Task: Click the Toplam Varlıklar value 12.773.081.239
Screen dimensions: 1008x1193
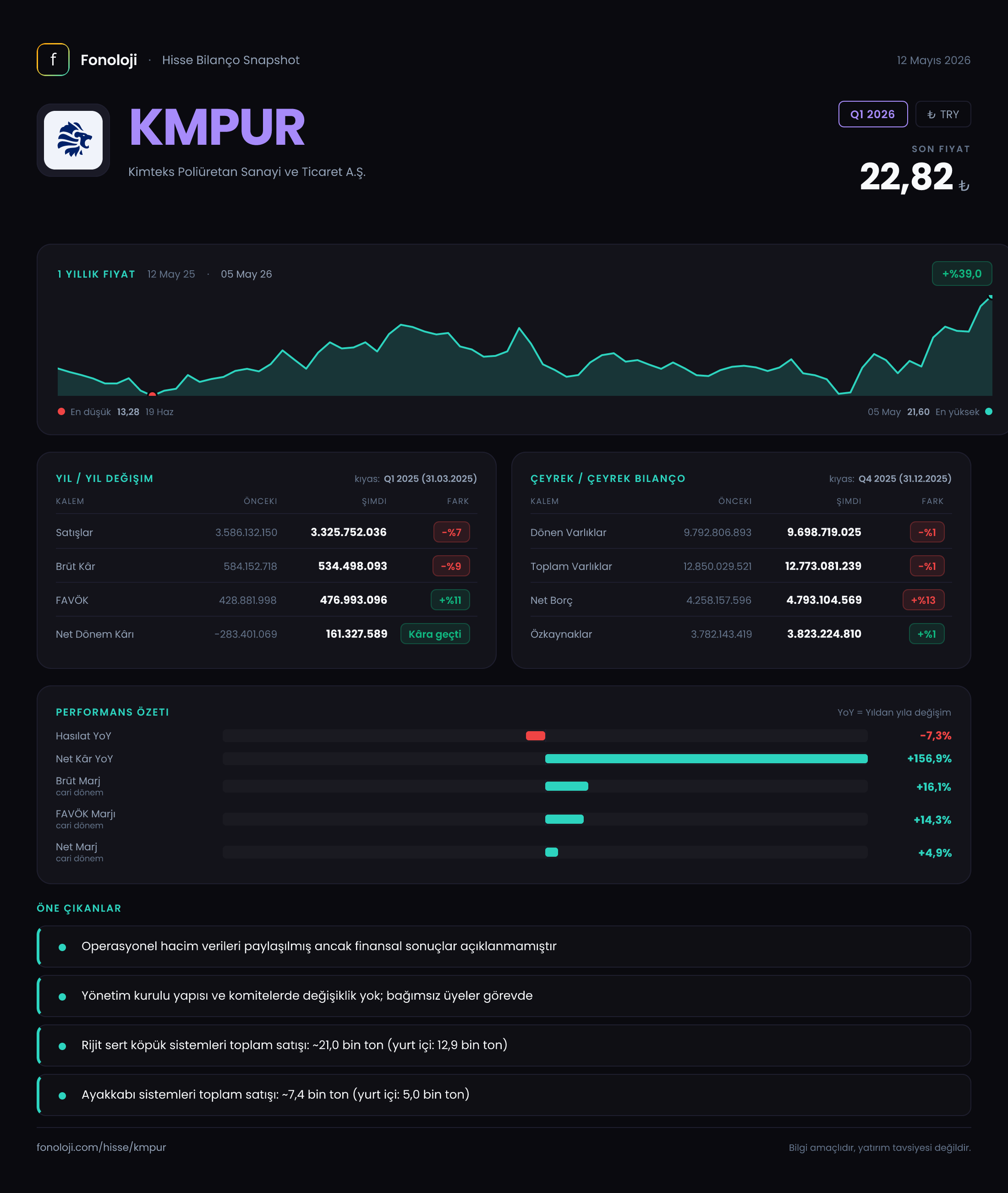Action: pyautogui.click(x=823, y=566)
